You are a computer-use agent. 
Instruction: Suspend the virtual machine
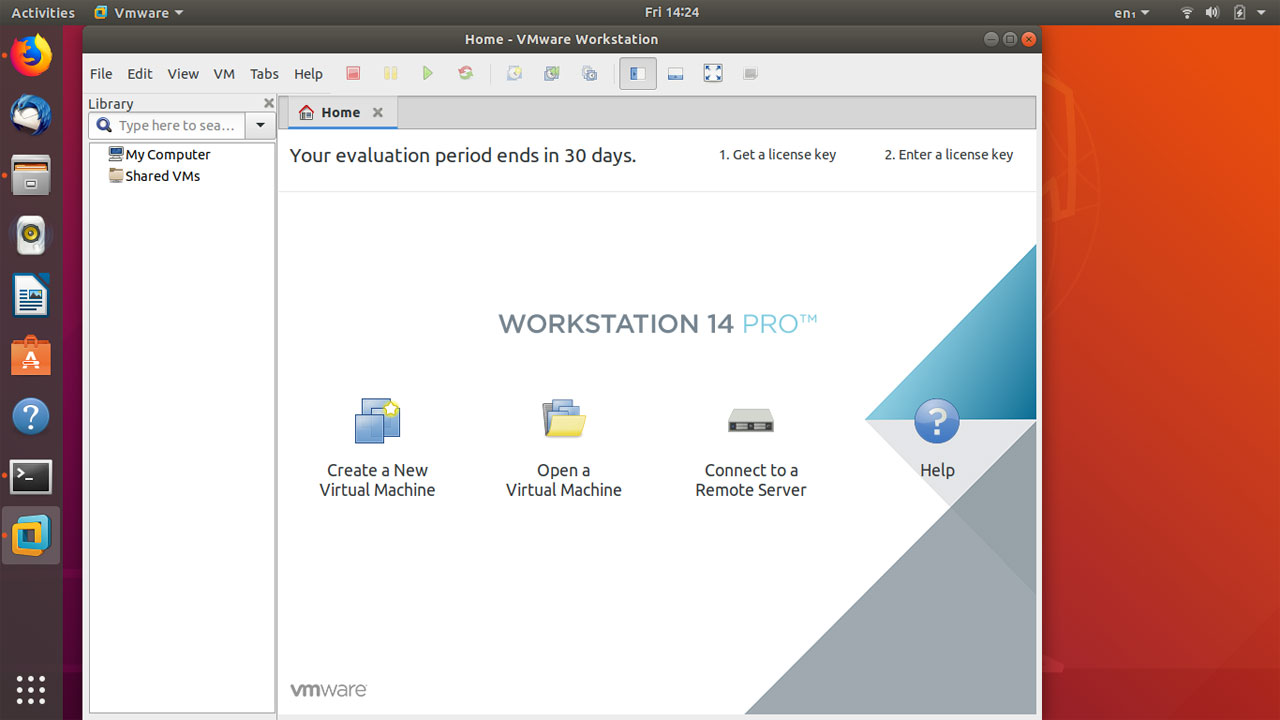click(x=390, y=73)
